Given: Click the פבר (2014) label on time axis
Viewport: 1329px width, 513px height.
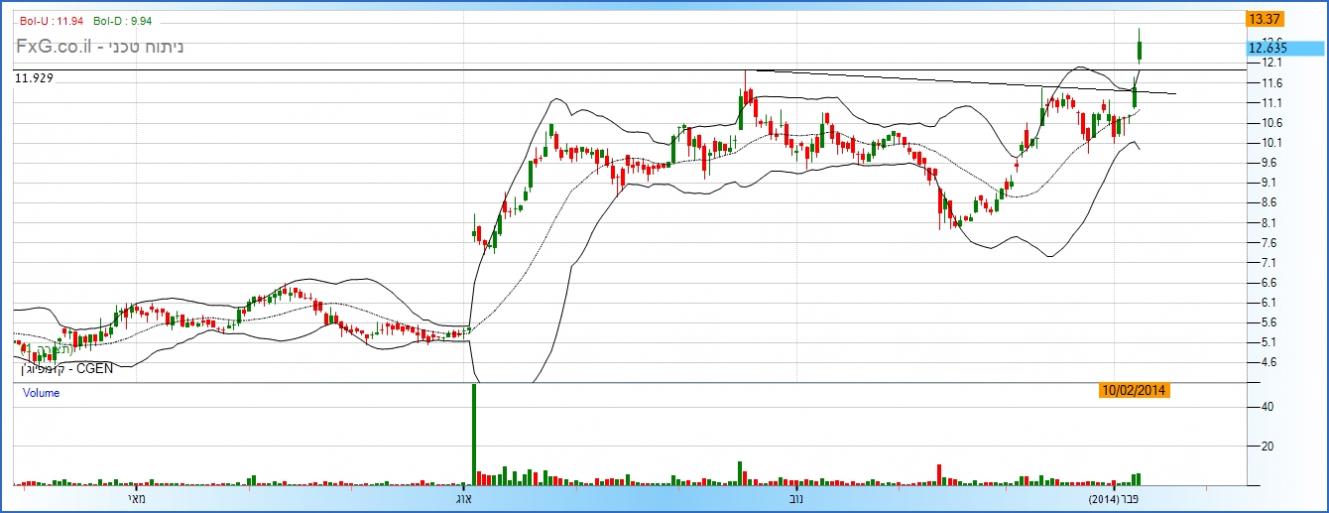Looking at the screenshot, I should tap(1115, 497).
